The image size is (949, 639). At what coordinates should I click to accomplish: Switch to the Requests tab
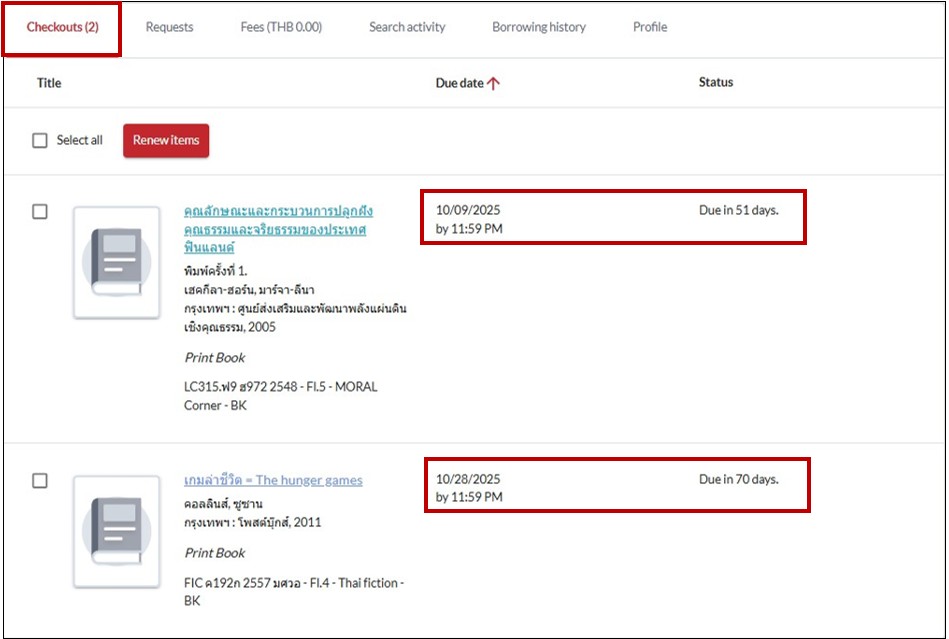point(169,28)
